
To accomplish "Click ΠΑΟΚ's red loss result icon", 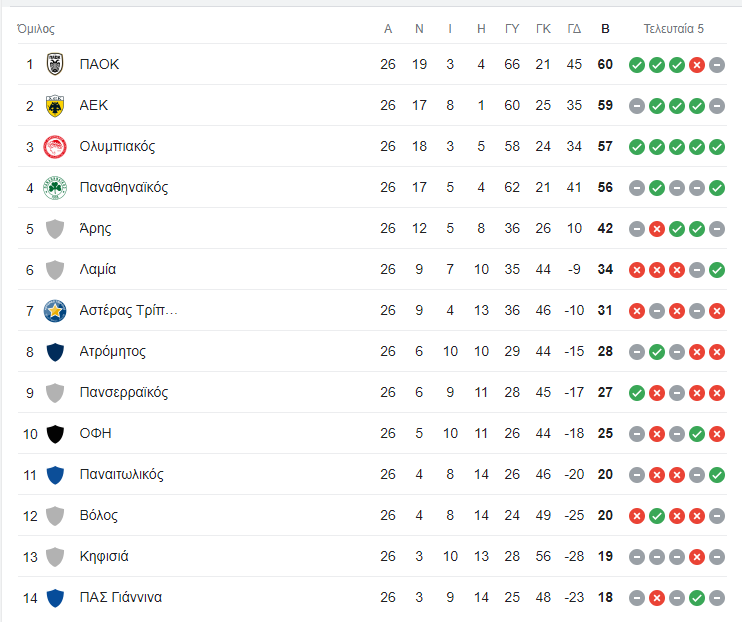I will click(x=697, y=65).
